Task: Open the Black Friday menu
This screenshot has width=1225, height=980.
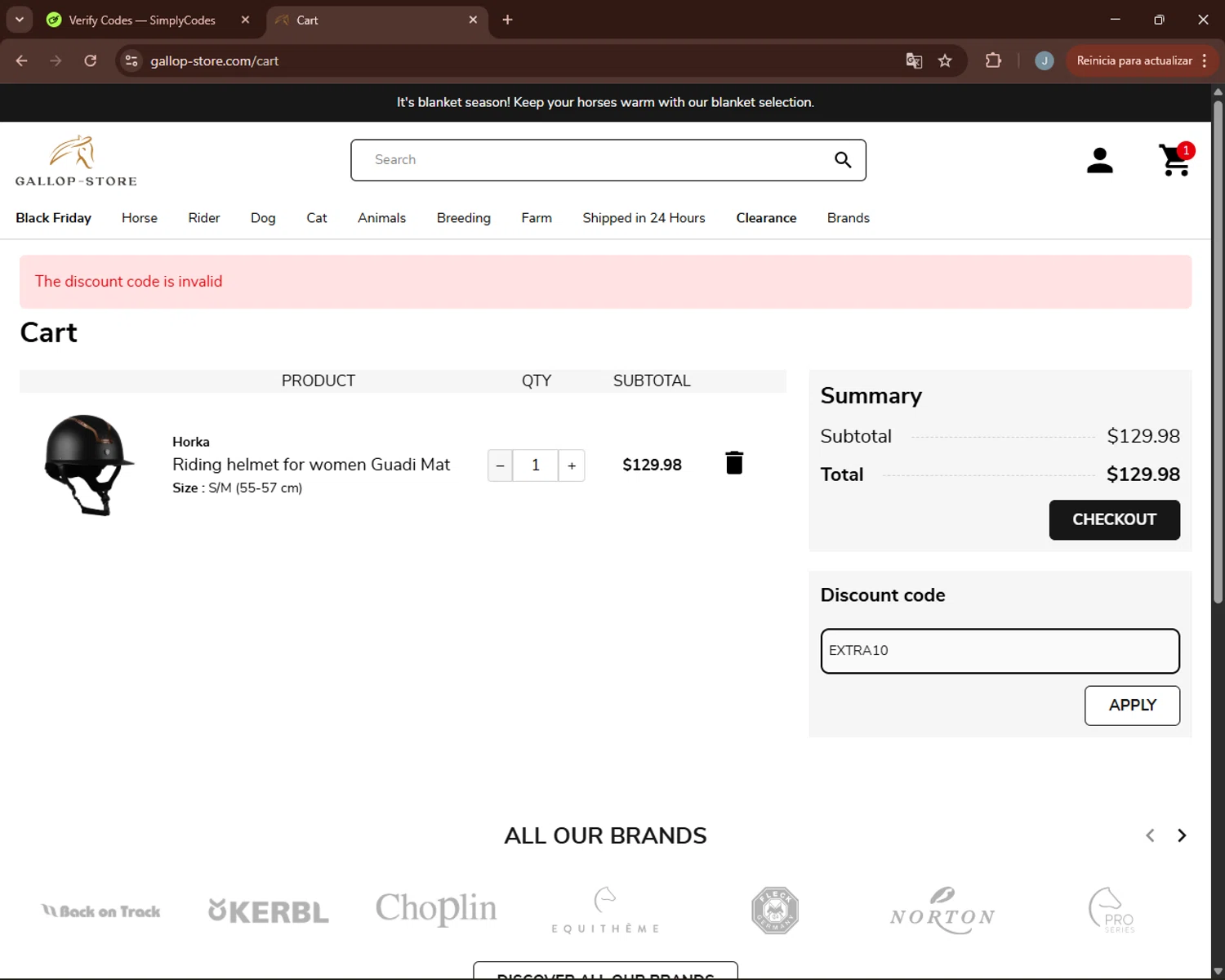Action: point(53,218)
